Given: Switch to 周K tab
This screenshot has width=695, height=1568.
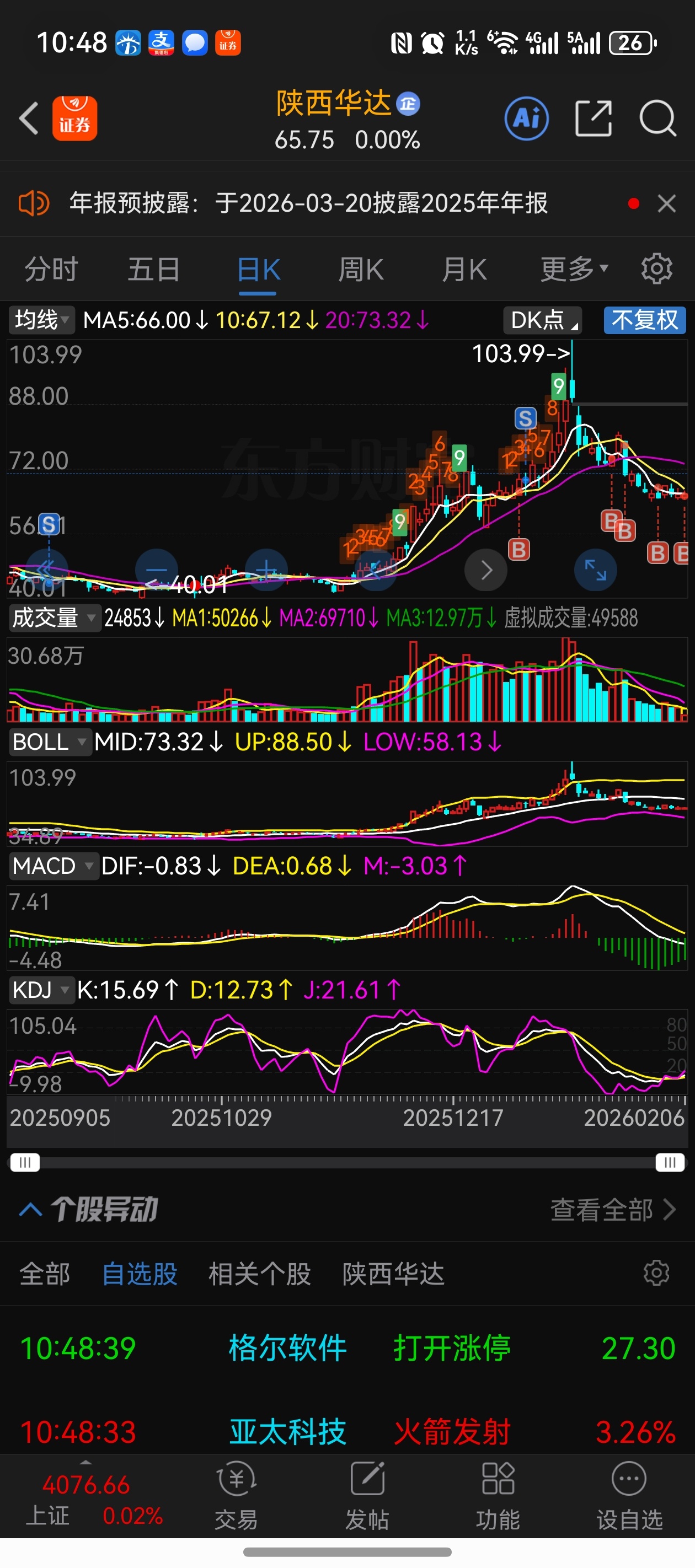Looking at the screenshot, I should [x=361, y=269].
